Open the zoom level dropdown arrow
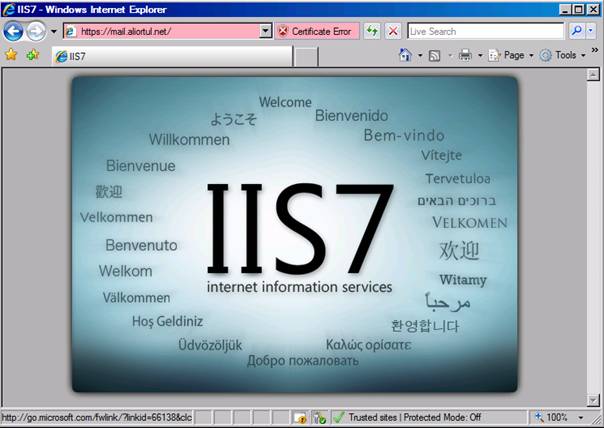 coord(580,418)
